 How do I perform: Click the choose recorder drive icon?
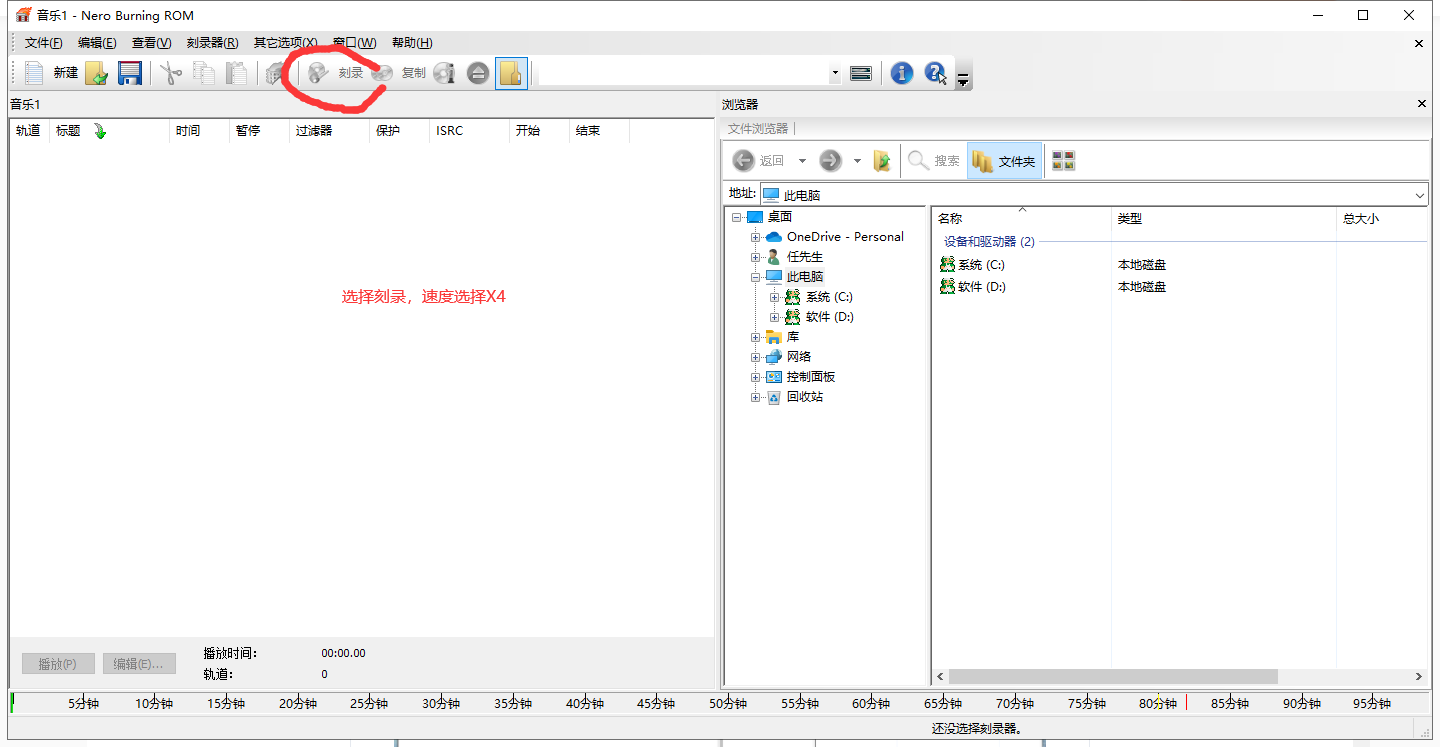861,73
